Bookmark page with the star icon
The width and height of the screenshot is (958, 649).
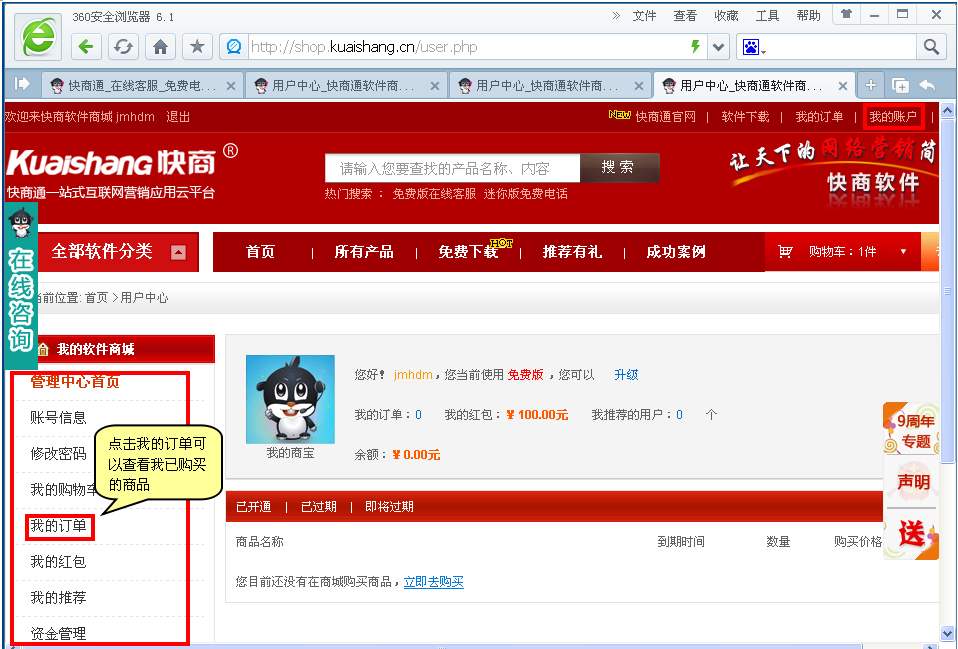coord(197,47)
